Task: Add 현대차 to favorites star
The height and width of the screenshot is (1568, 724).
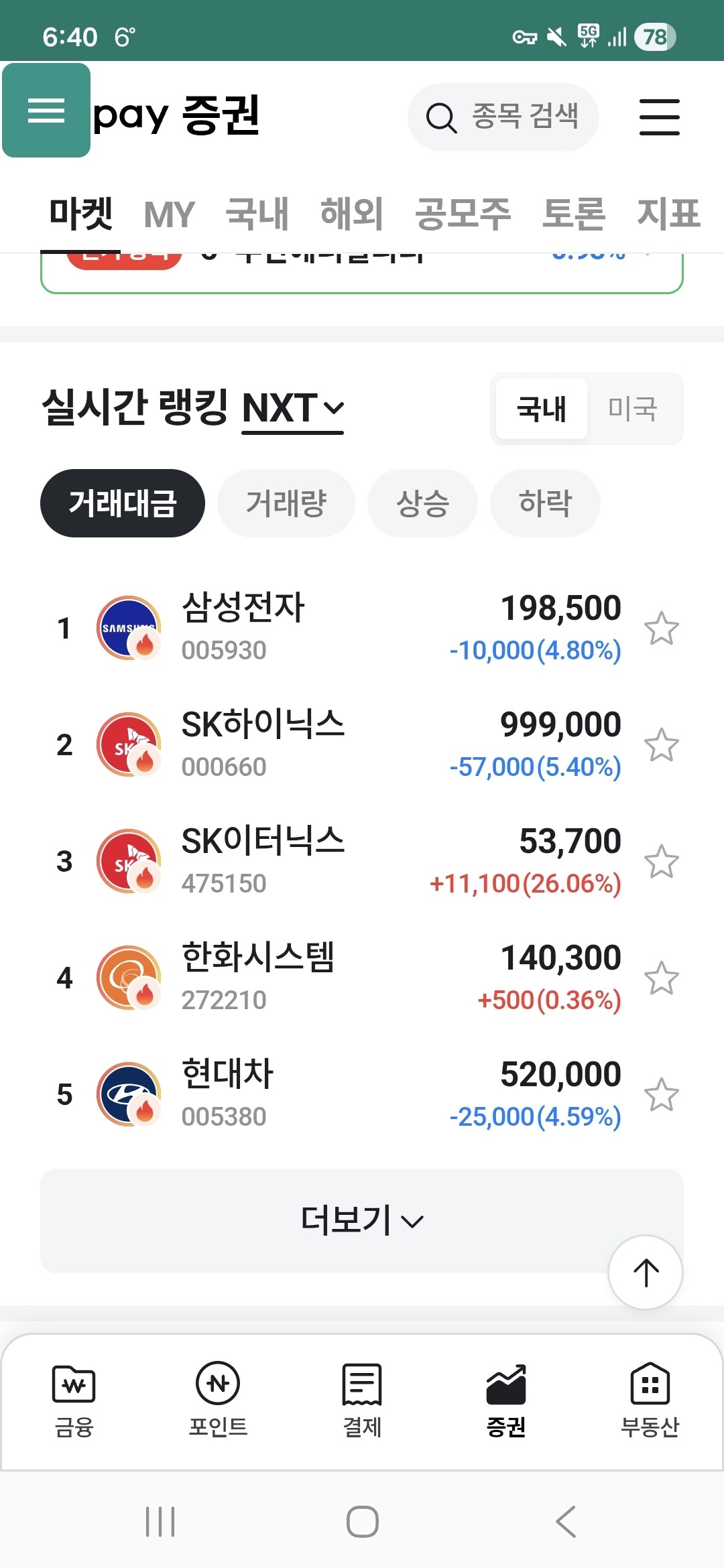Action: click(x=661, y=1095)
